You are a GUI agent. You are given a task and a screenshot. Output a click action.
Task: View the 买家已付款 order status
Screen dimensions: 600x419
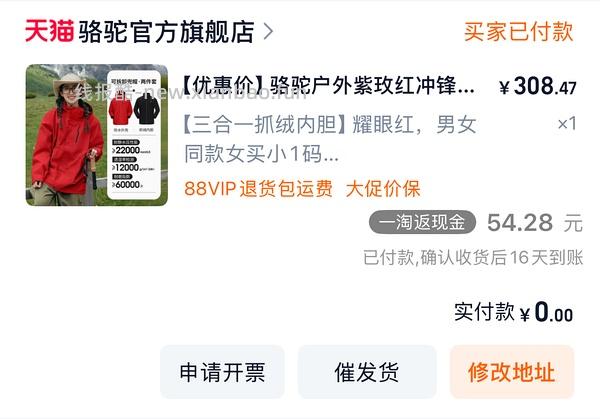pyautogui.click(x=518, y=31)
